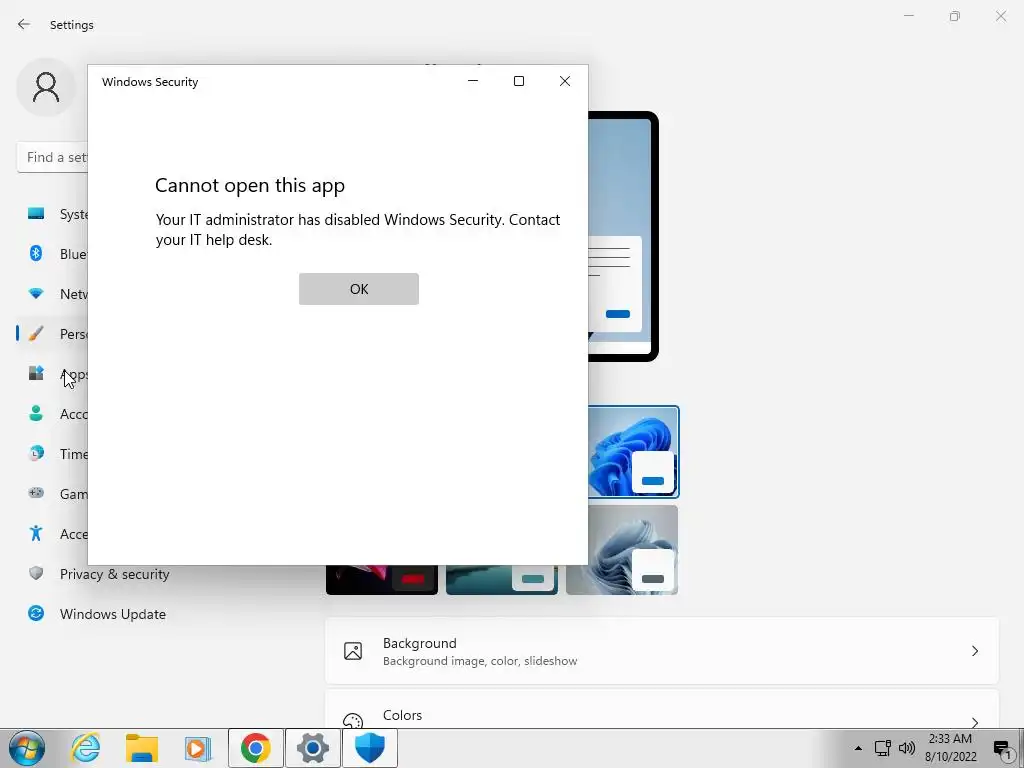Open Gaming via the controller icon
This screenshot has height=768, width=1024.
(x=36, y=493)
